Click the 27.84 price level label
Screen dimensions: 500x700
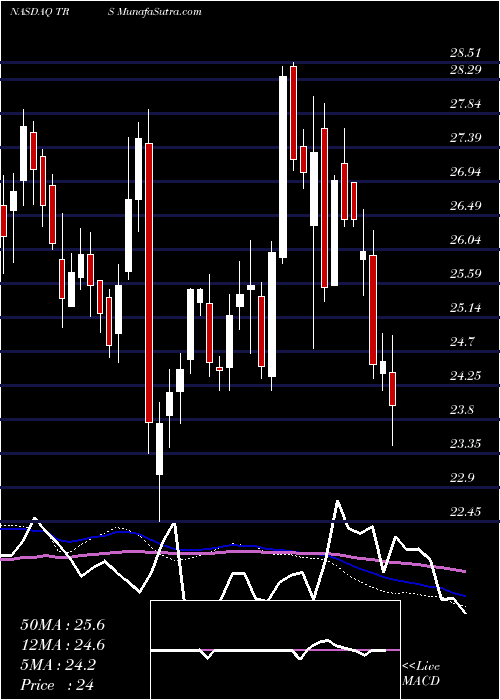point(465,104)
